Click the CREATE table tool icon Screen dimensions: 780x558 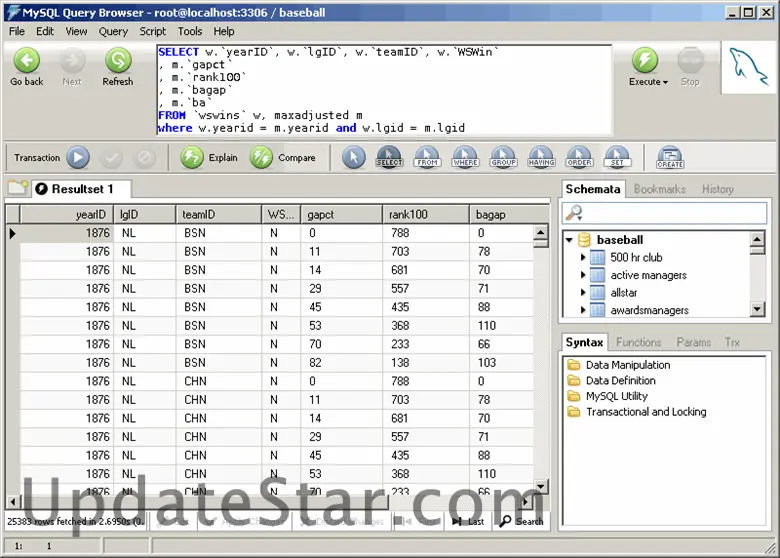[670, 158]
